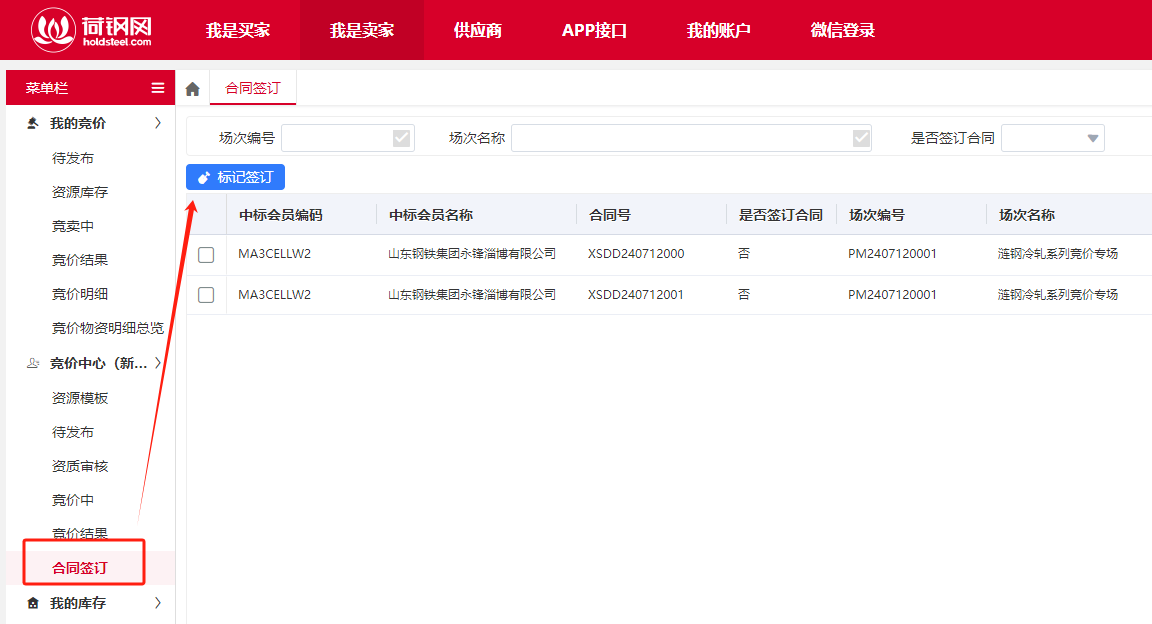Viewport: 1152px width, 624px height.
Task: Tick checkbox for contract XSDD240712000
Action: coord(206,254)
